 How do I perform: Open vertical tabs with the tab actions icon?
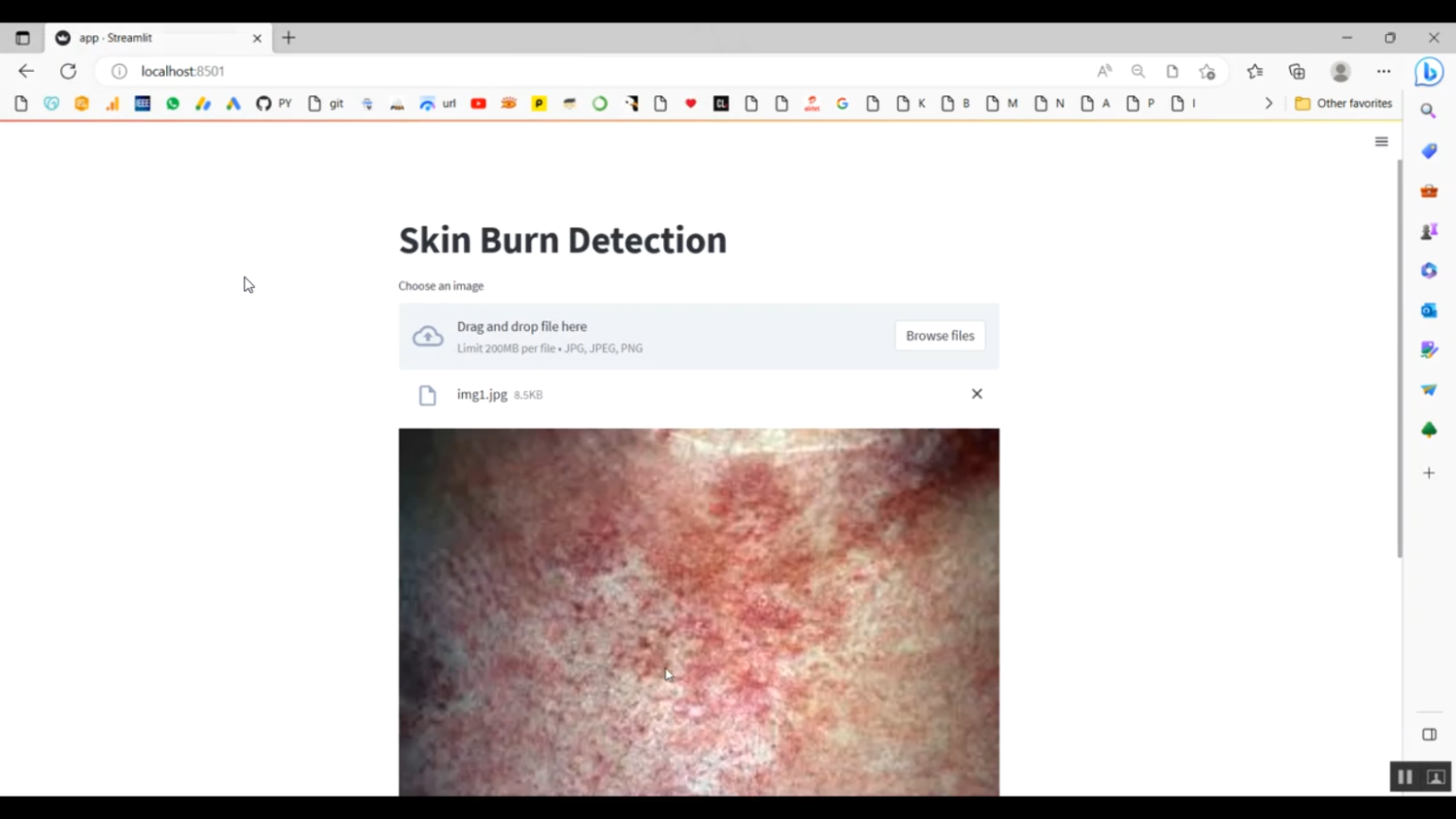tap(22, 38)
